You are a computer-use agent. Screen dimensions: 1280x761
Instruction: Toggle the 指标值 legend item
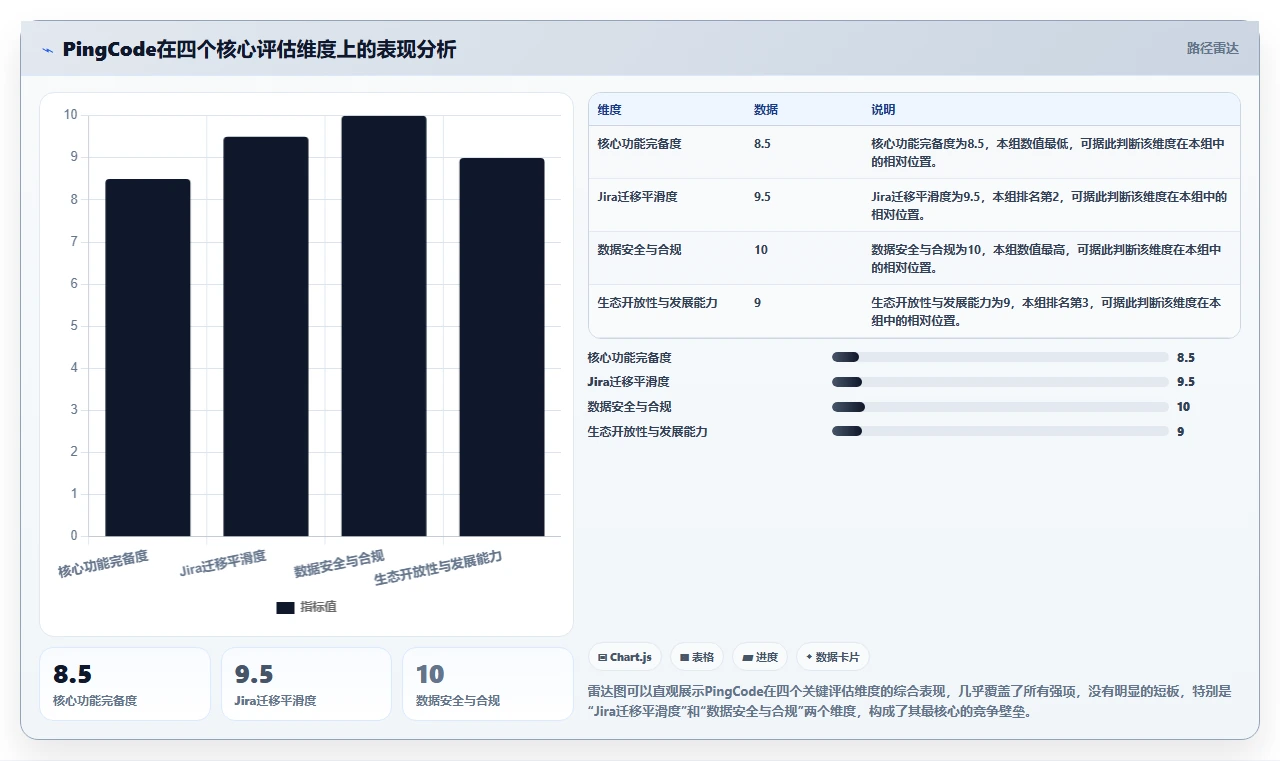pos(307,607)
